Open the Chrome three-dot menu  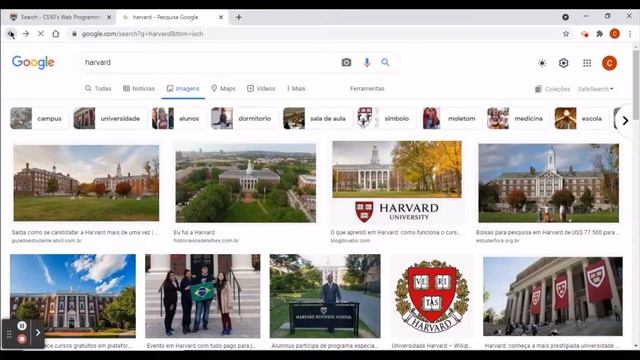point(630,34)
